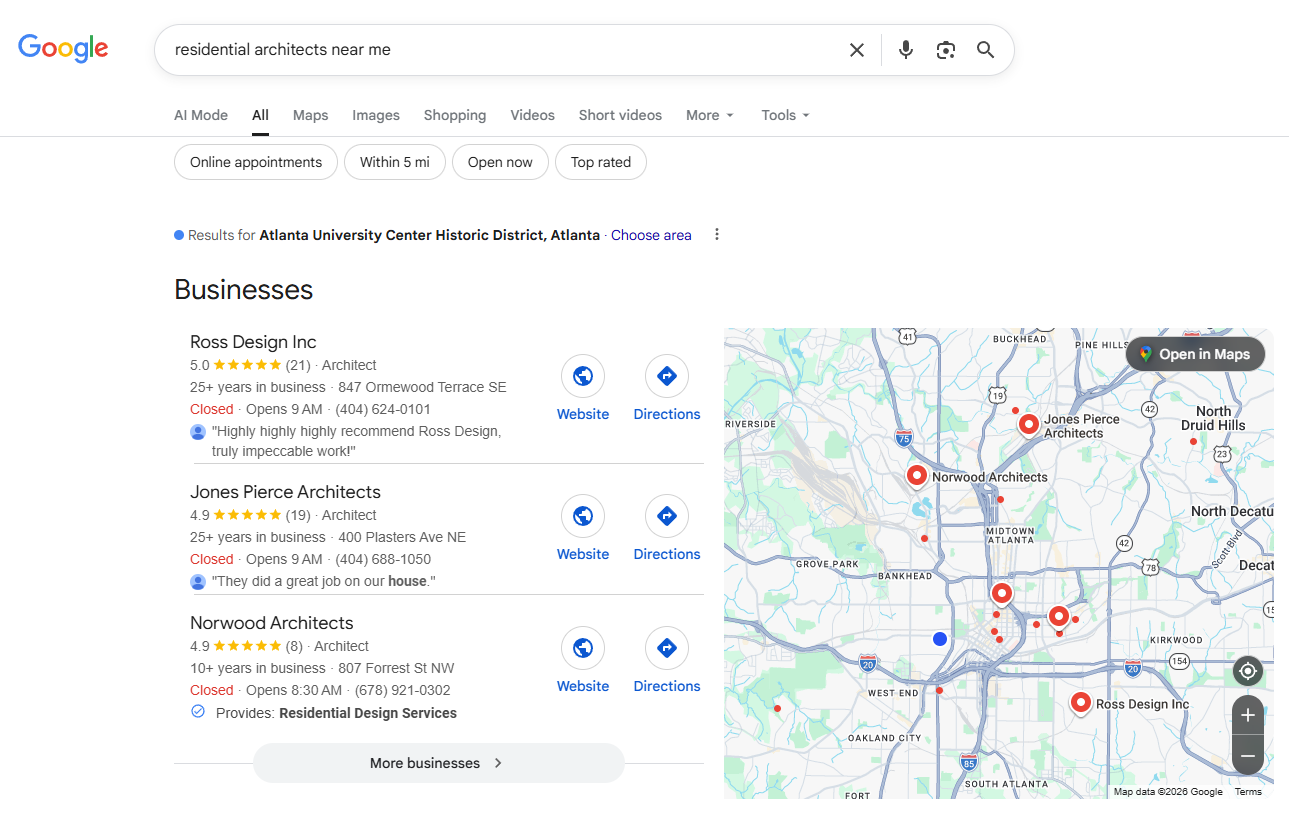Start voice search with microphone icon
This screenshot has width=1289, height=813.
point(906,50)
